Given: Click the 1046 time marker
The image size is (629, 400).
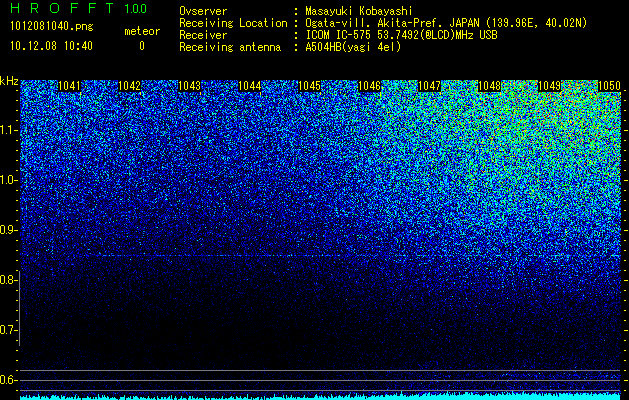Looking at the screenshot, I should coord(369,86).
